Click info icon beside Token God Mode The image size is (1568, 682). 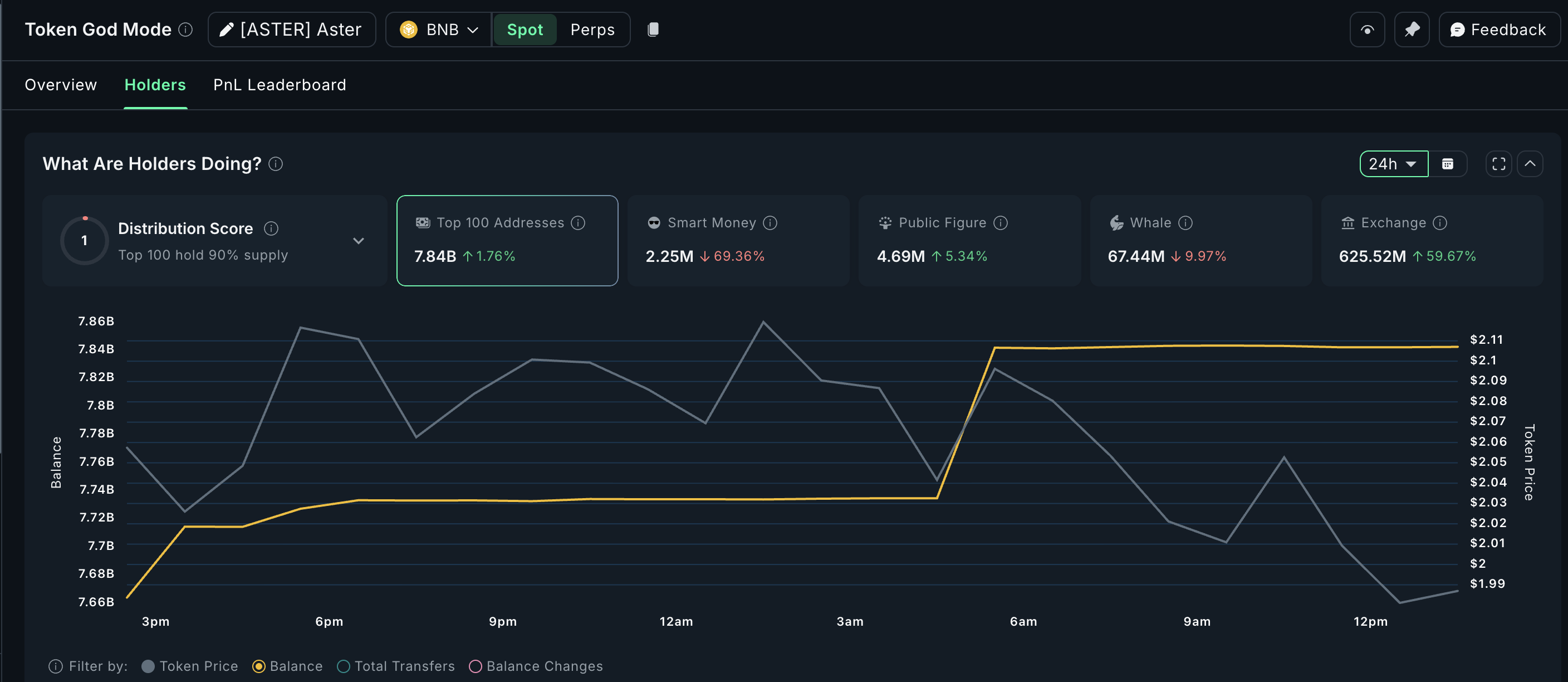[x=185, y=29]
